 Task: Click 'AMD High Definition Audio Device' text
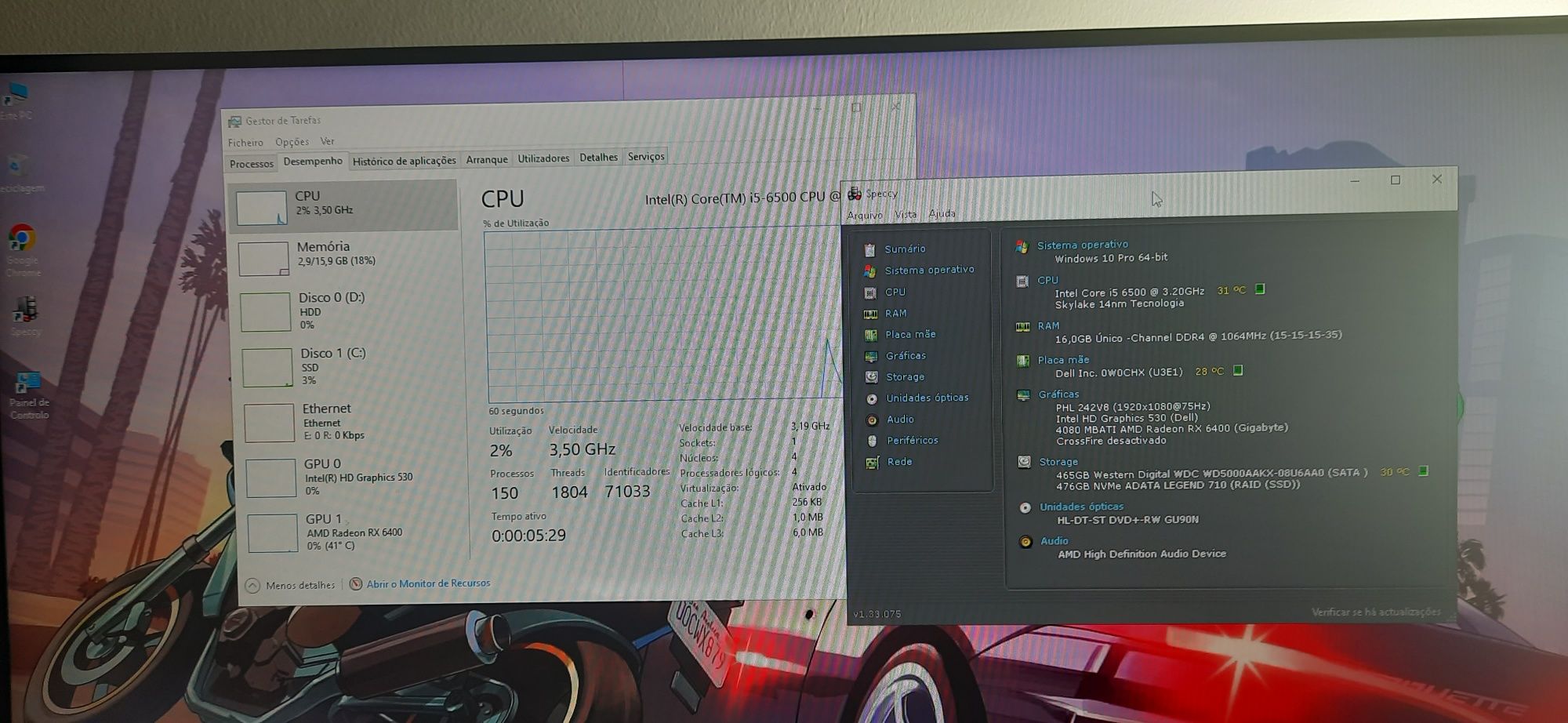1142,554
